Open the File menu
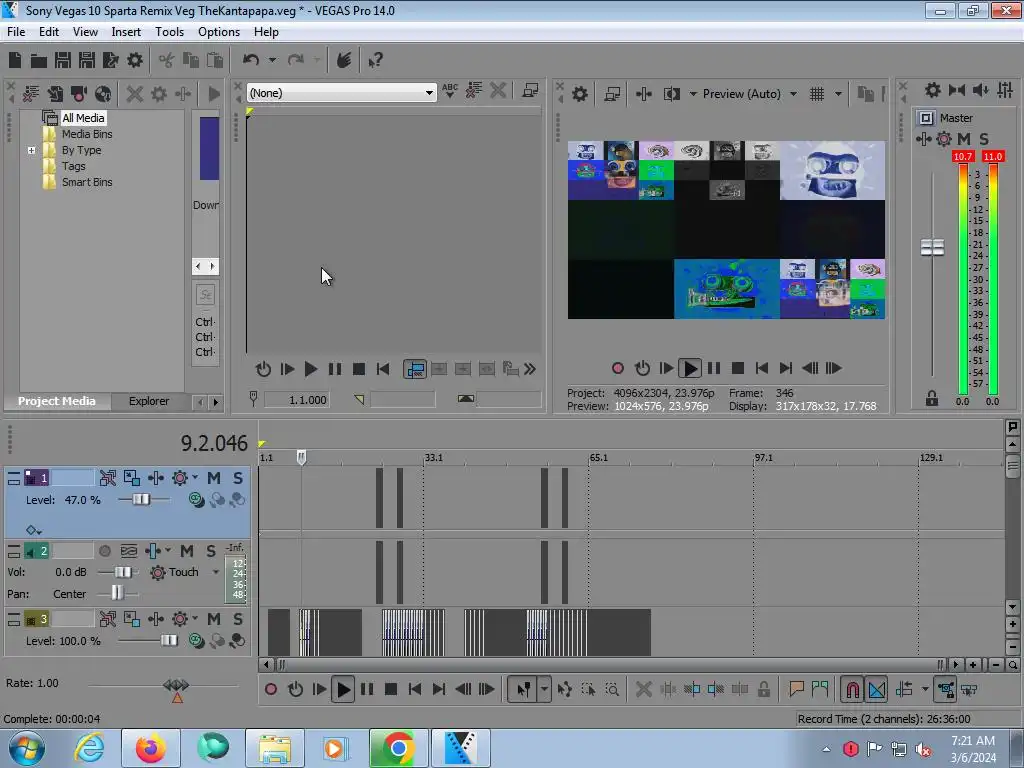Viewport: 1024px width, 768px height. (x=16, y=32)
